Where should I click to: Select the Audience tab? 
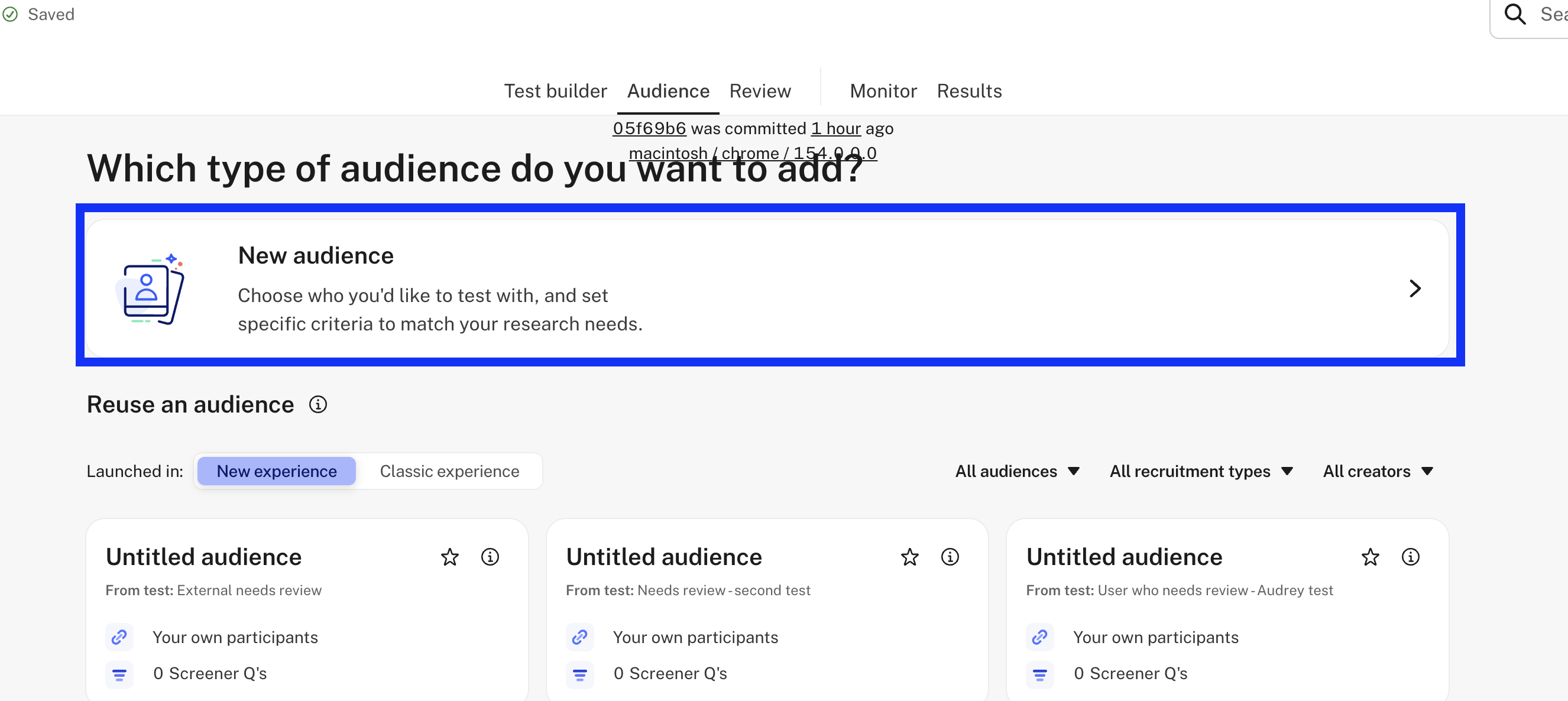pos(668,90)
